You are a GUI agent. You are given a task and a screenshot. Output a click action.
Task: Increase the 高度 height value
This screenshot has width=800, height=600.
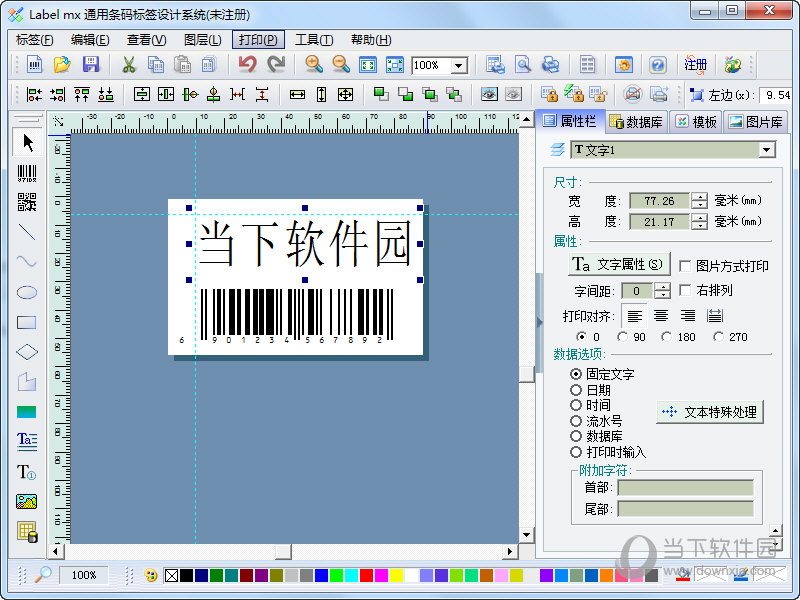point(699,217)
